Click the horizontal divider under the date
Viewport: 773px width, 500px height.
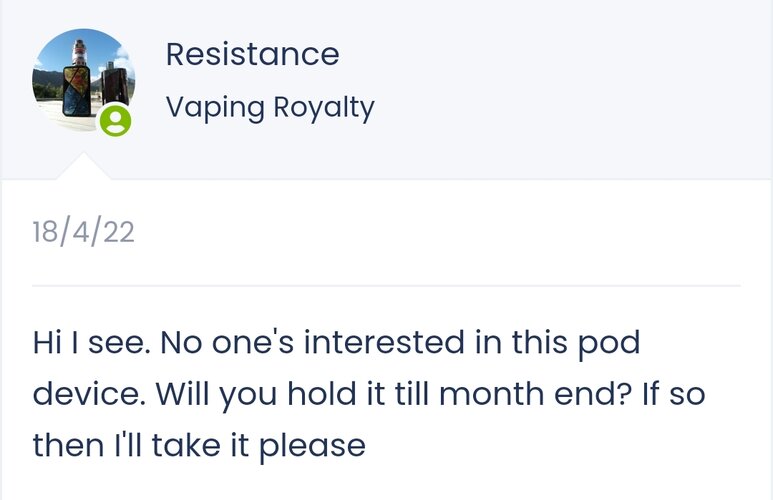coord(386,286)
